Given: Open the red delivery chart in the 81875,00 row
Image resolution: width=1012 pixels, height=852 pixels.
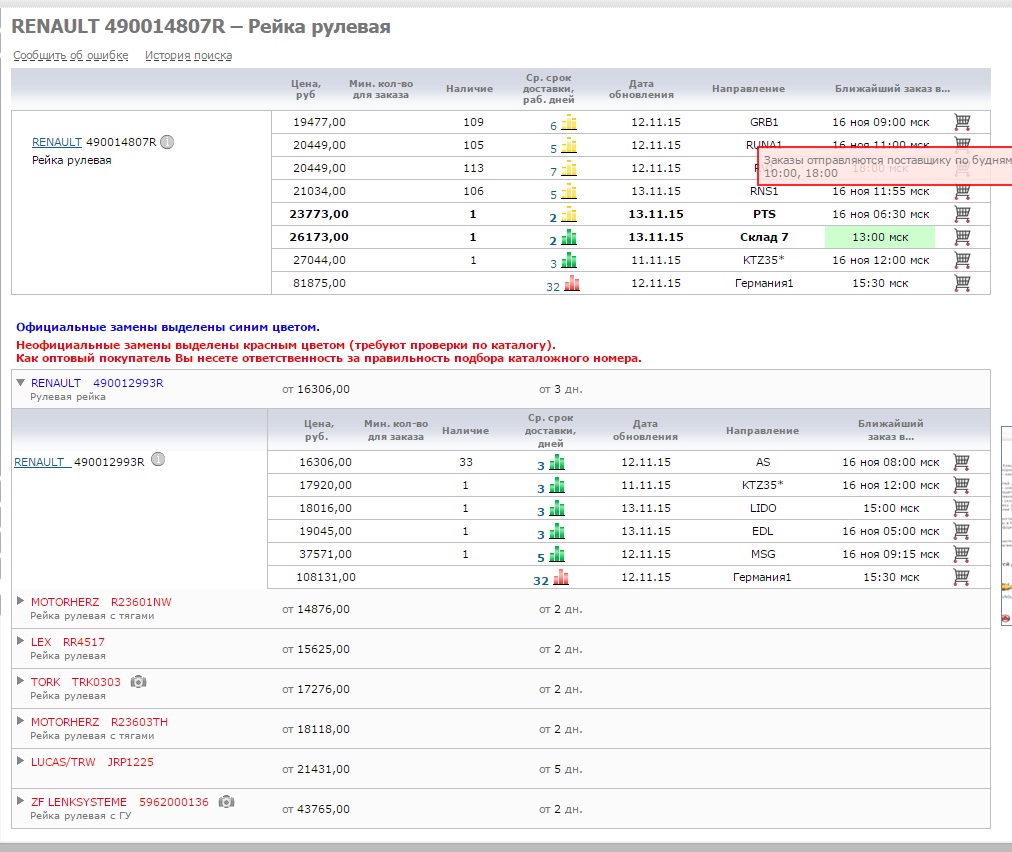Looking at the screenshot, I should (x=572, y=283).
